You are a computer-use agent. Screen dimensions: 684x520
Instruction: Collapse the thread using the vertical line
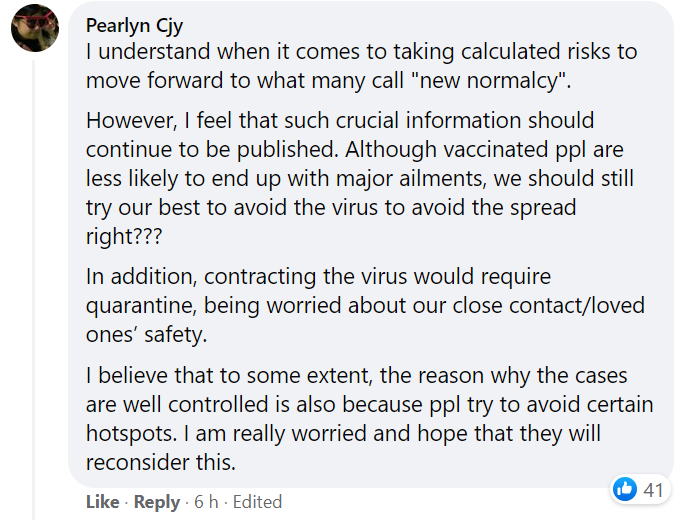pos(33,290)
